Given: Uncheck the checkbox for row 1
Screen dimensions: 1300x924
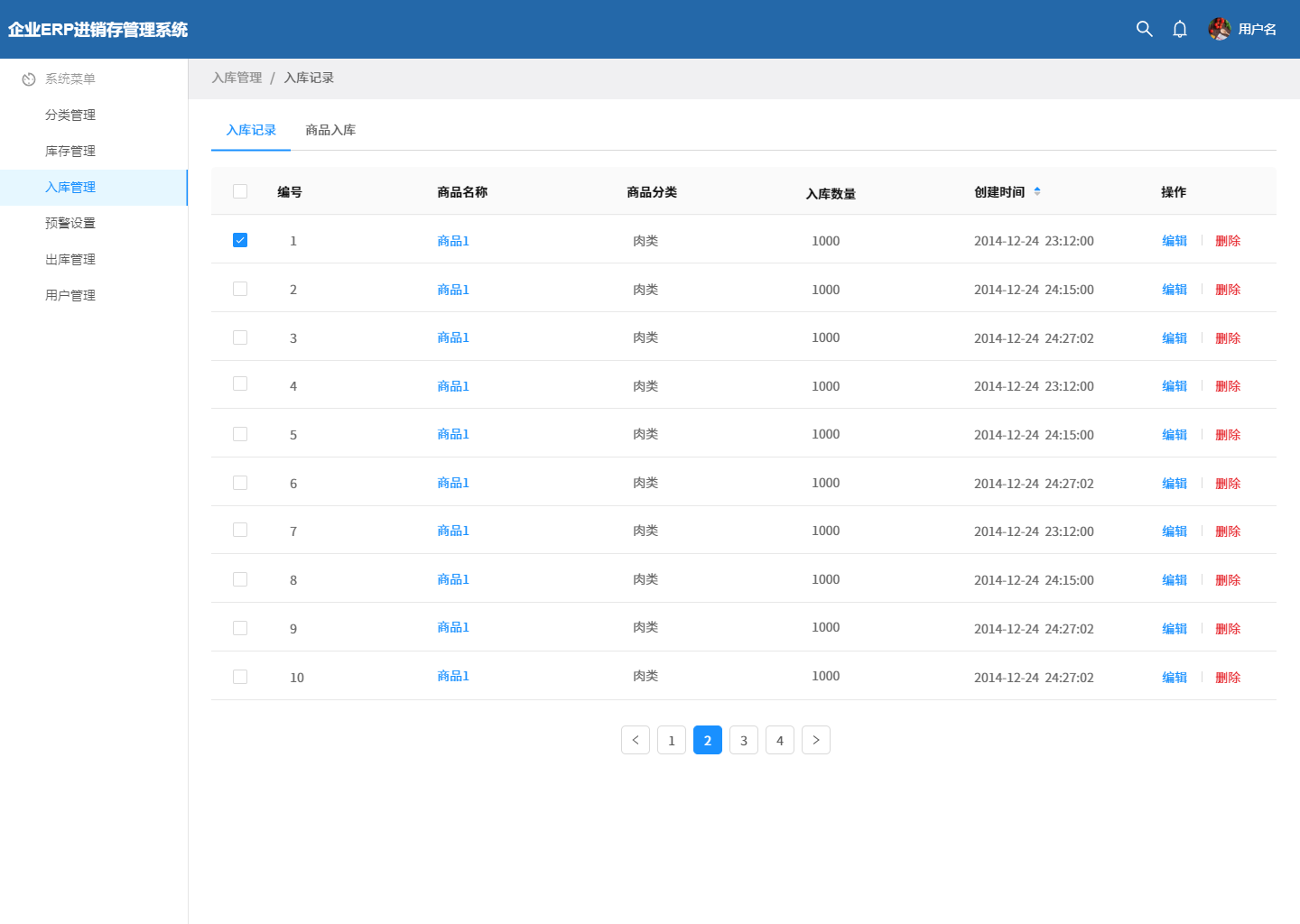Looking at the screenshot, I should [240, 240].
